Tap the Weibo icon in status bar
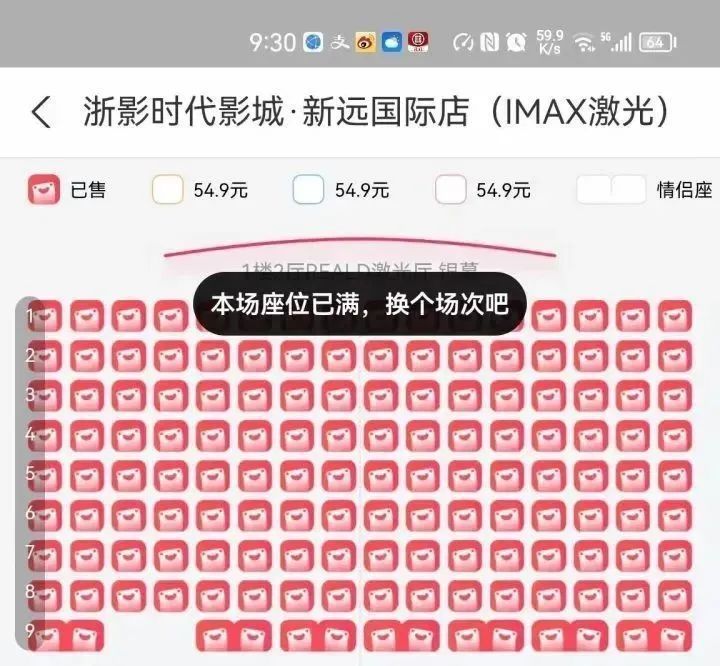This screenshot has height=666, width=720. click(x=366, y=43)
